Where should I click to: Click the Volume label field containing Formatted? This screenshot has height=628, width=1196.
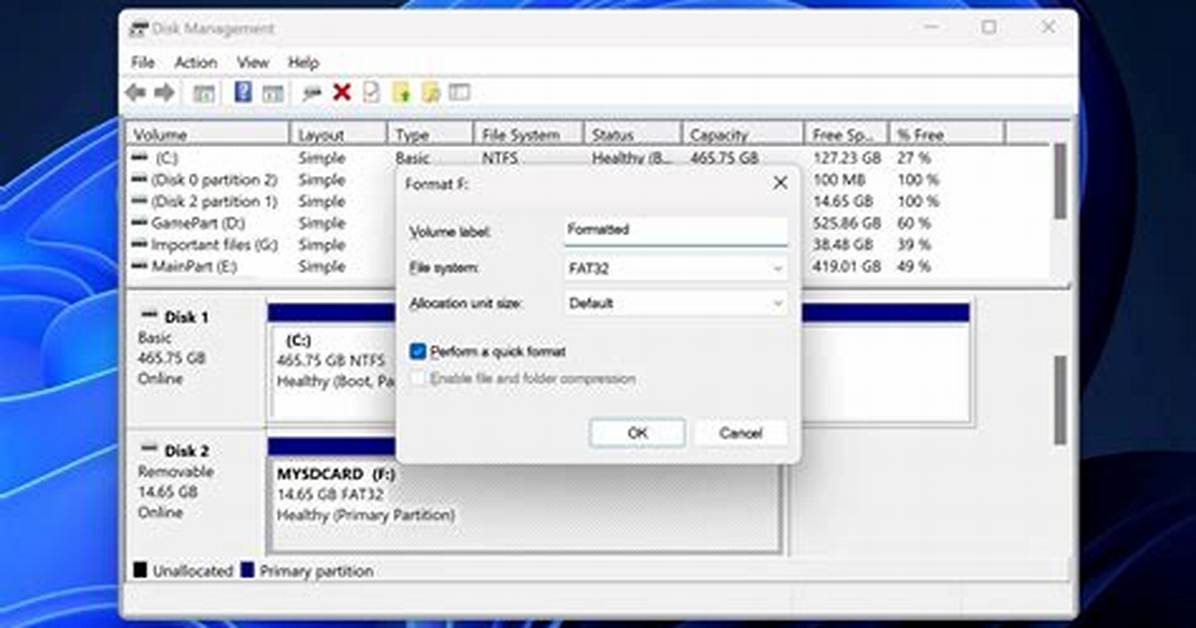click(x=676, y=230)
